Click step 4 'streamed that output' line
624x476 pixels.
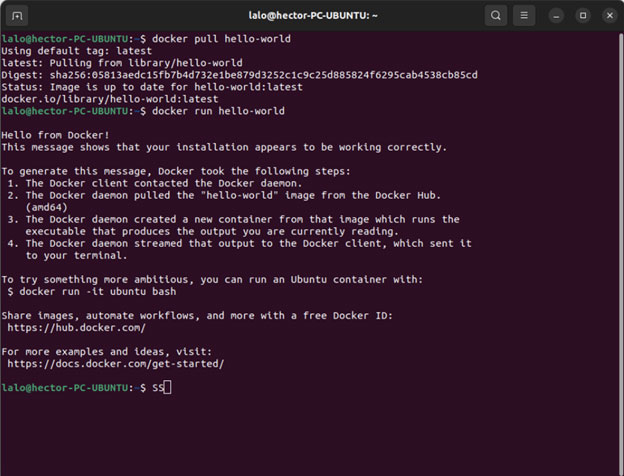239,243
